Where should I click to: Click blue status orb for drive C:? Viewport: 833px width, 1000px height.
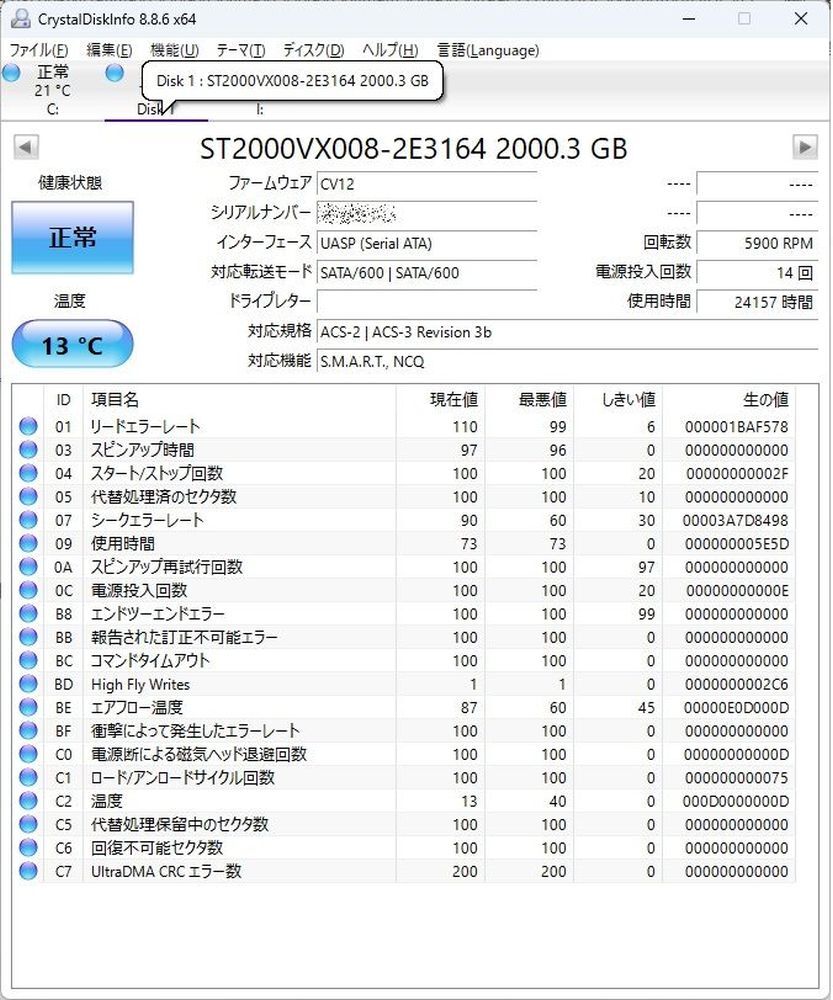click(11, 73)
